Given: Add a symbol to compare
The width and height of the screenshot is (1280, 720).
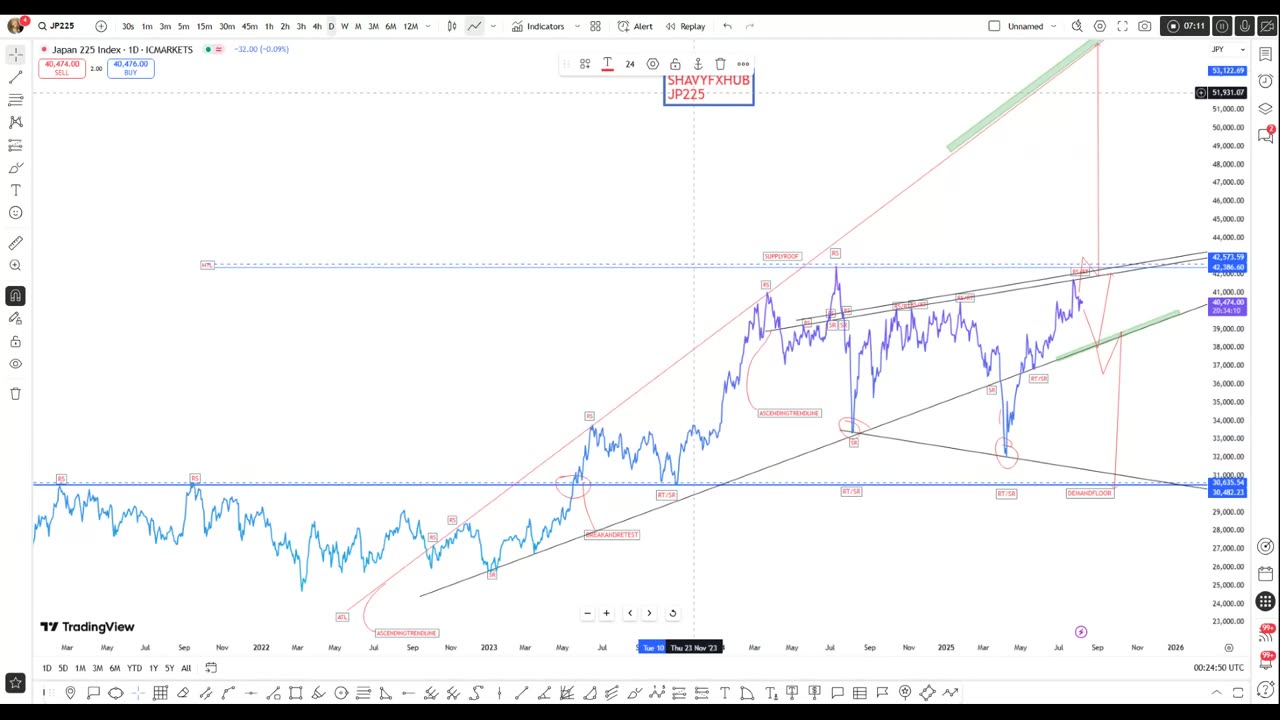Looking at the screenshot, I should click(100, 26).
